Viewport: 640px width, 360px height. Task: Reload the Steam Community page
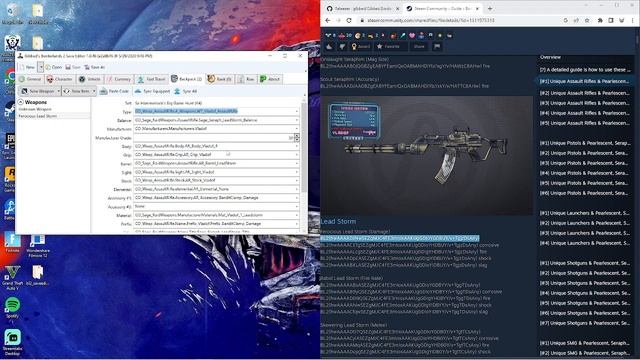click(x=349, y=20)
